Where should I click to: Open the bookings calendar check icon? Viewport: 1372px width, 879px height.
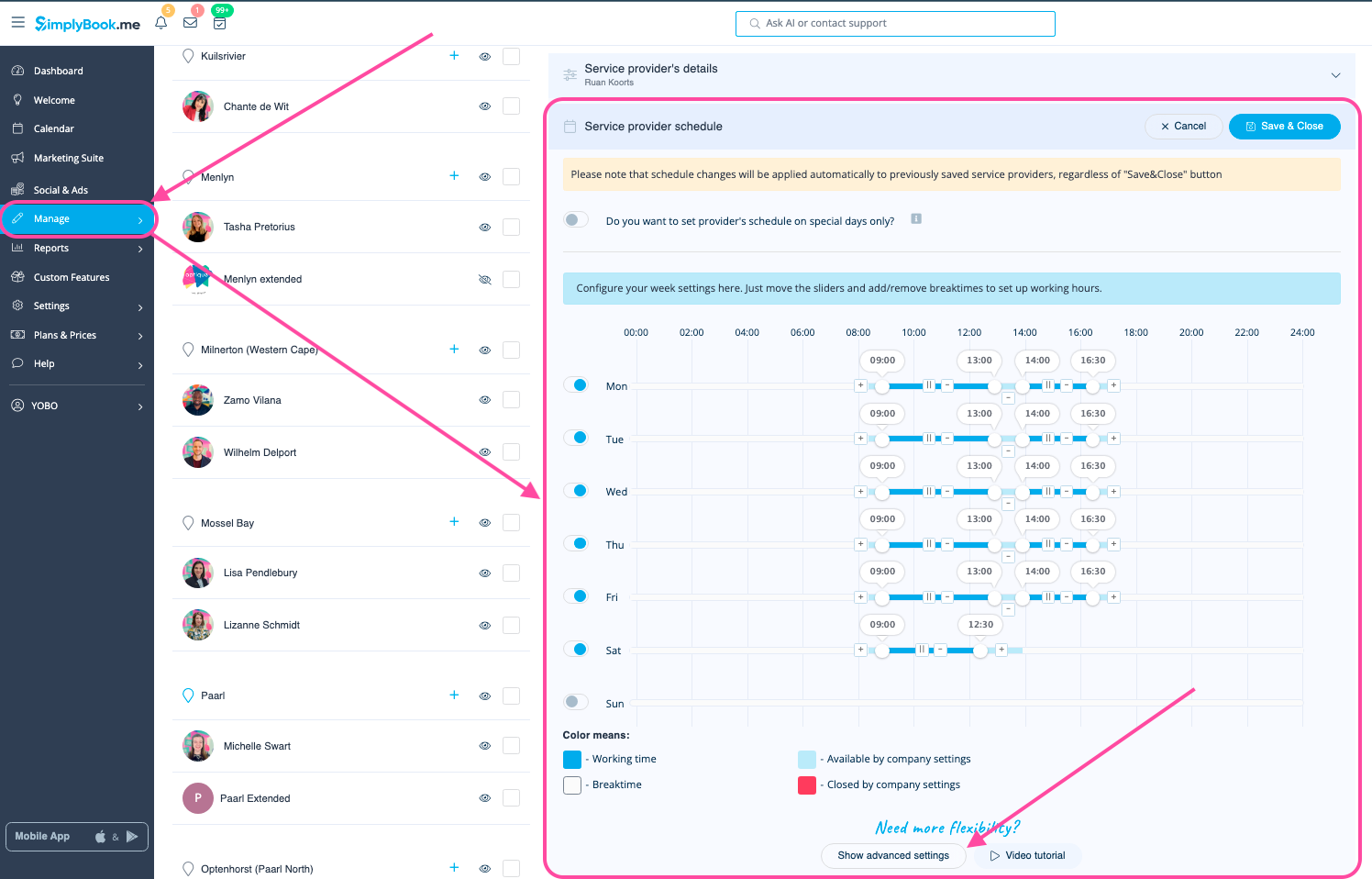[220, 23]
